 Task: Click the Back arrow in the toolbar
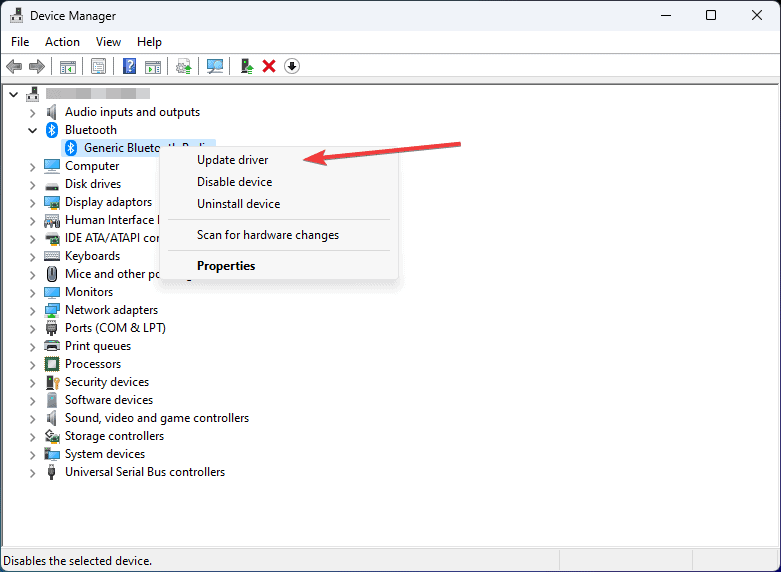pyautogui.click(x=14, y=66)
